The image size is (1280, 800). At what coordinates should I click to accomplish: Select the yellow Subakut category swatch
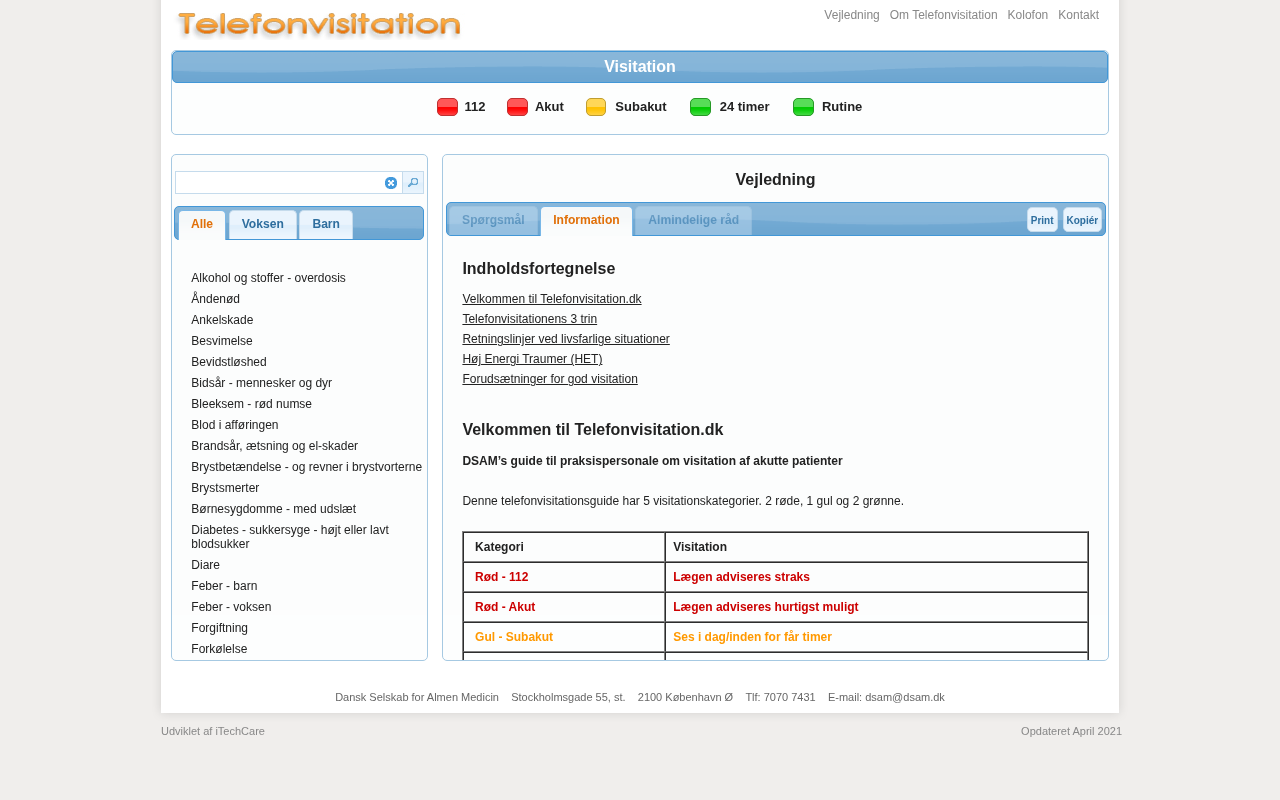[x=596, y=107]
